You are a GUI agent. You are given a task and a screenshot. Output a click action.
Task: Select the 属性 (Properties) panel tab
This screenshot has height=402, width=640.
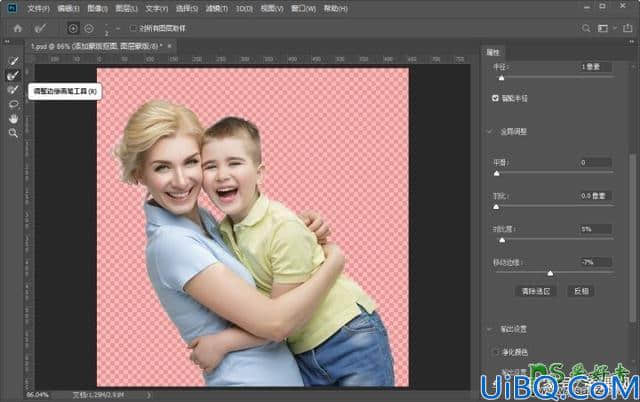[x=493, y=52]
